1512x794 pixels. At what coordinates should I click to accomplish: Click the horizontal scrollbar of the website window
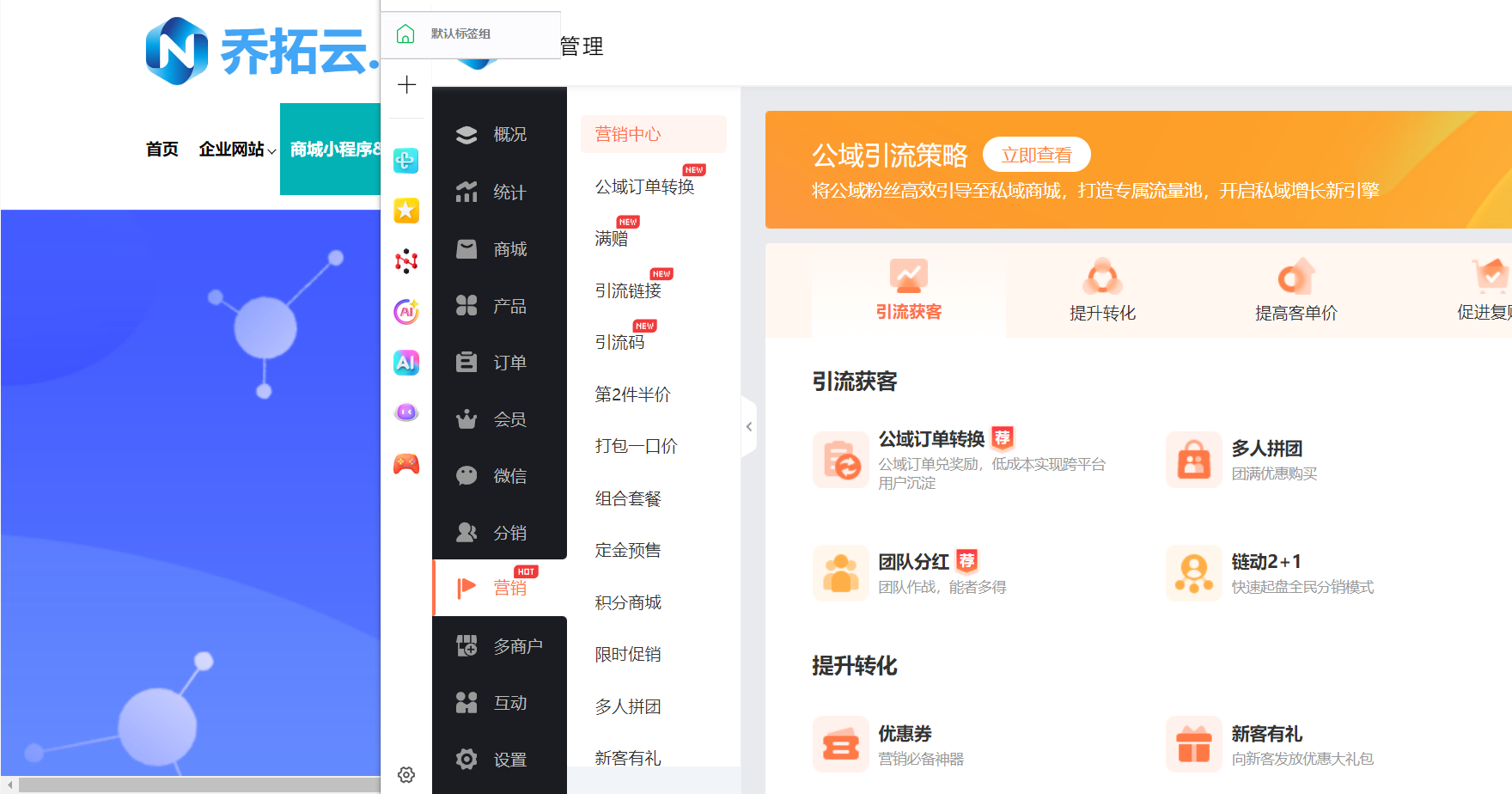click(199, 785)
